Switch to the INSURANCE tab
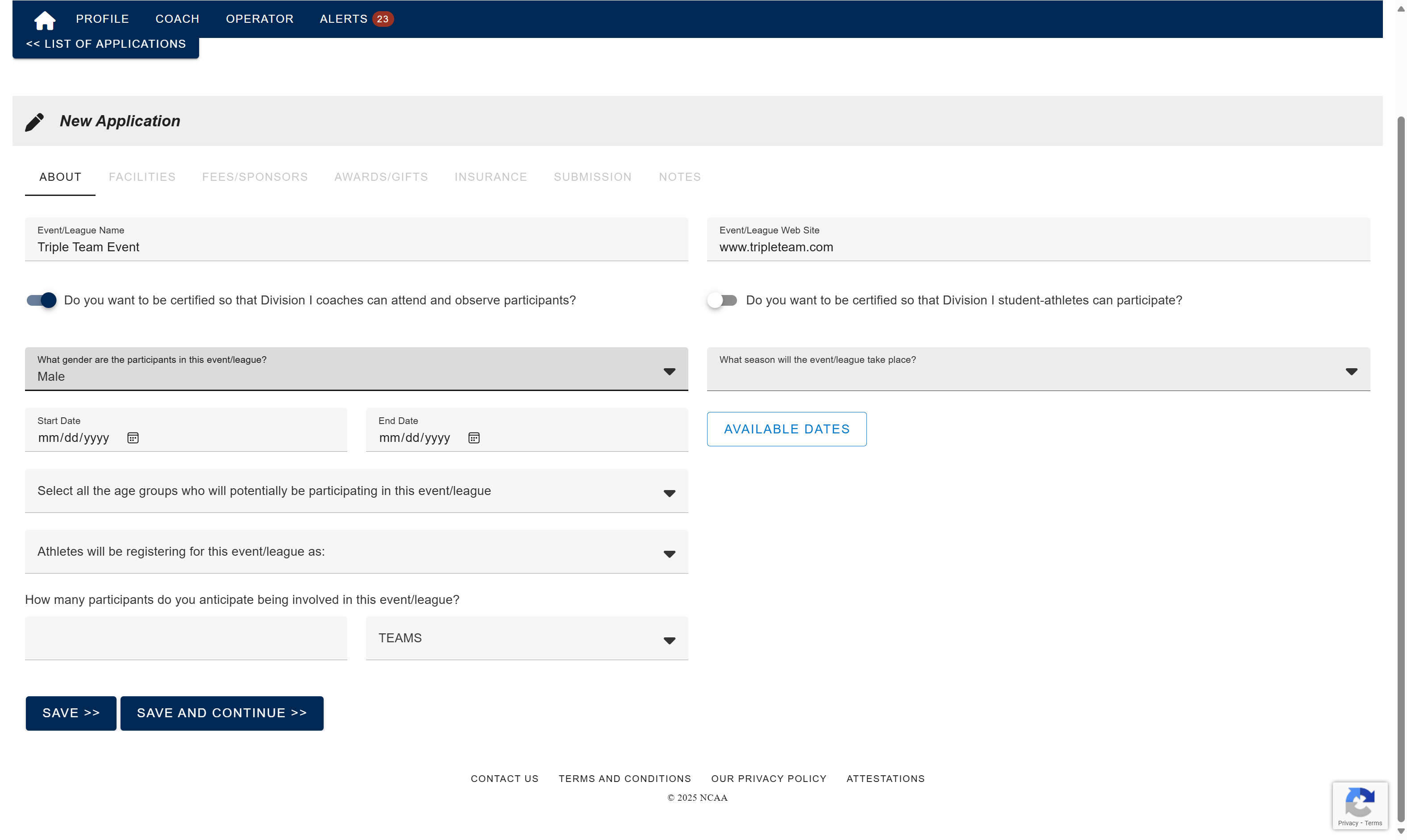 point(491,177)
